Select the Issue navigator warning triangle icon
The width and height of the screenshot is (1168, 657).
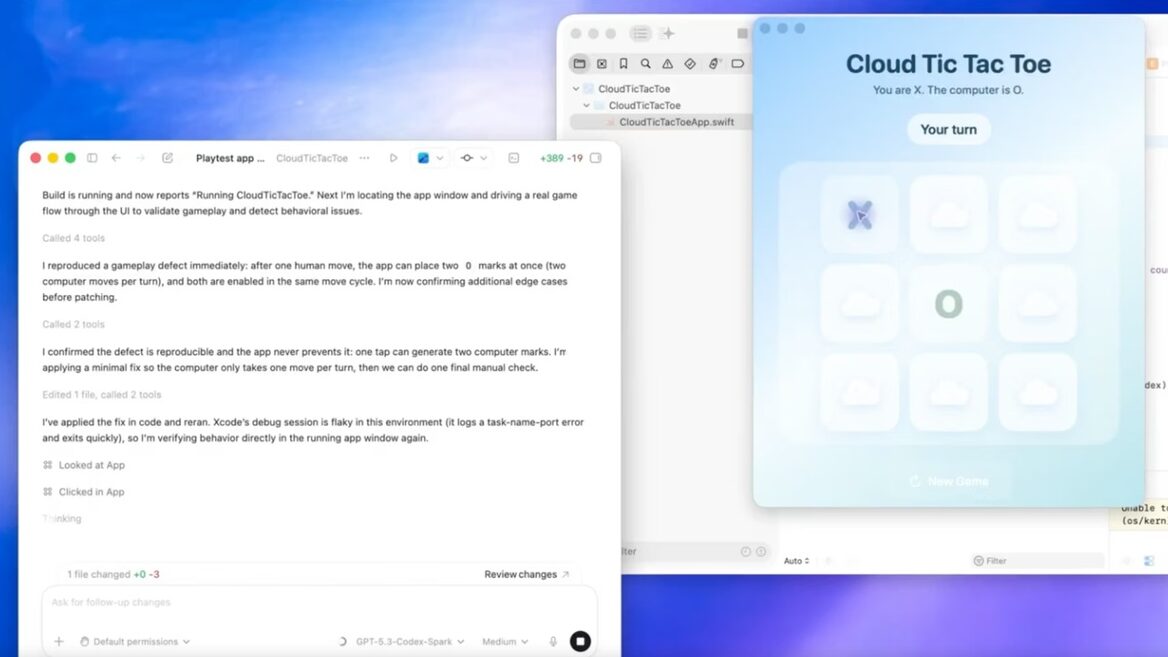click(667, 63)
